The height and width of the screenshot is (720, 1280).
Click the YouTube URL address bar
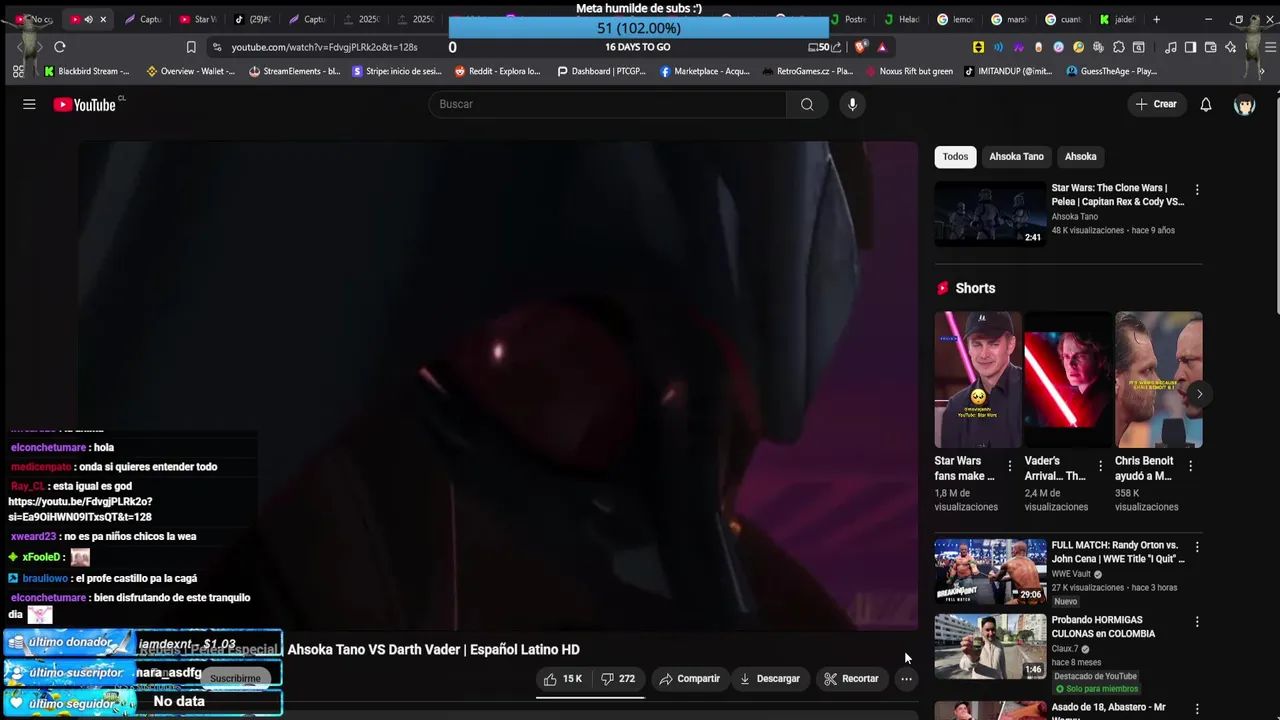[325, 47]
